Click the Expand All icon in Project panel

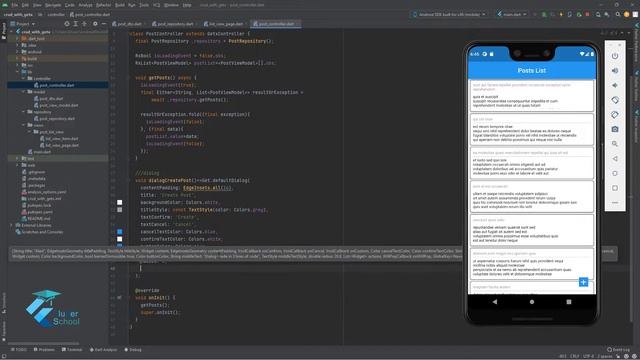pos(76,24)
